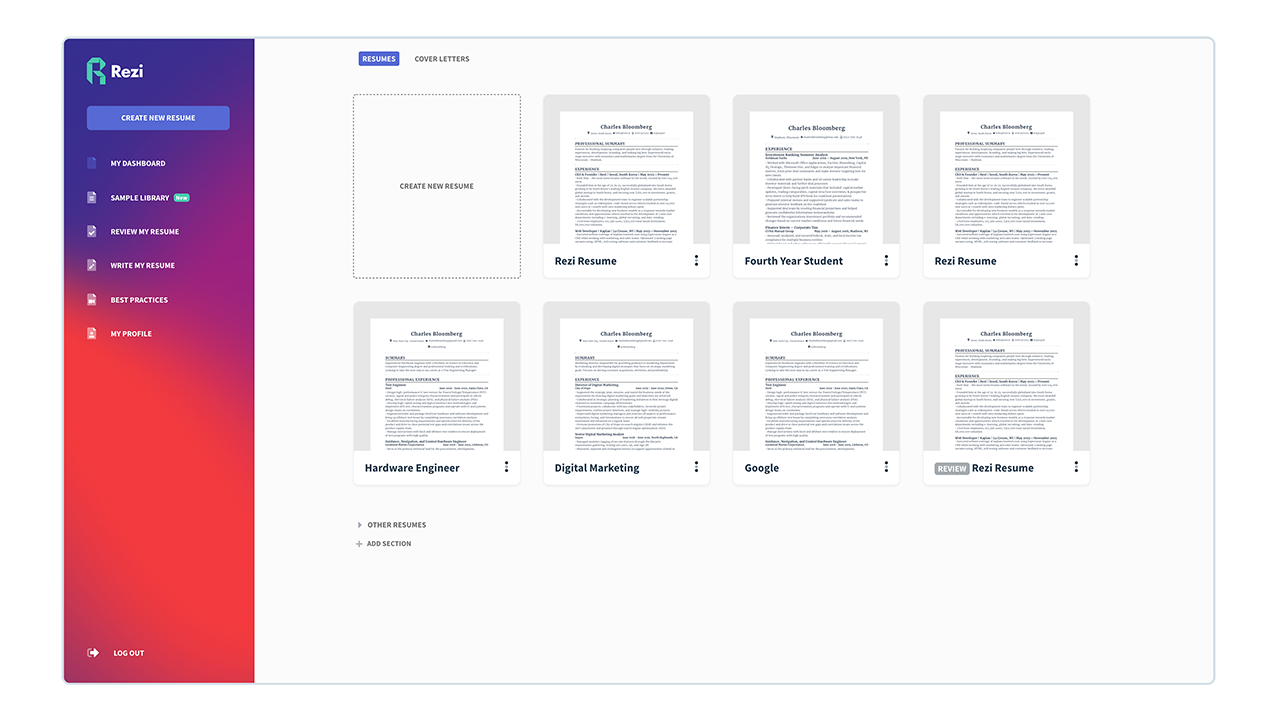Click Add Section below Other Resumes

coord(384,544)
